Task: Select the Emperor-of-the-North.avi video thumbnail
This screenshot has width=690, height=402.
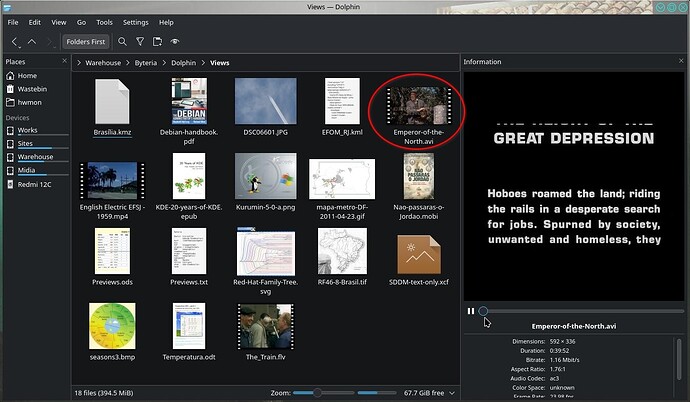Action: point(418,106)
